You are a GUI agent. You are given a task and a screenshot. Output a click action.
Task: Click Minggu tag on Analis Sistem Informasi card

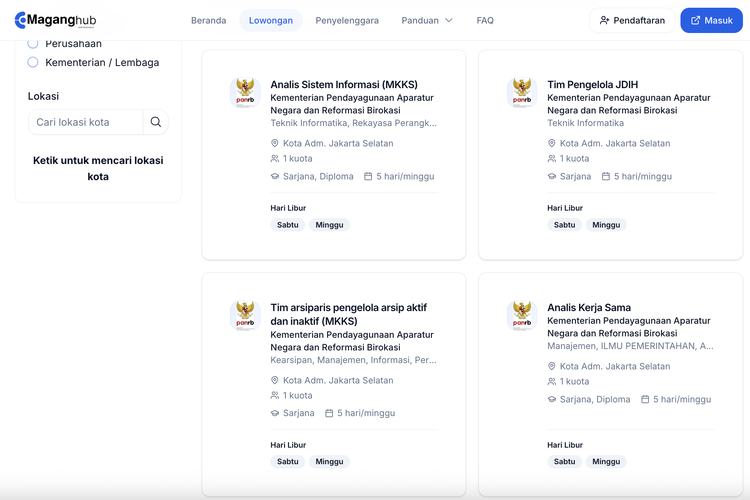[x=329, y=225]
